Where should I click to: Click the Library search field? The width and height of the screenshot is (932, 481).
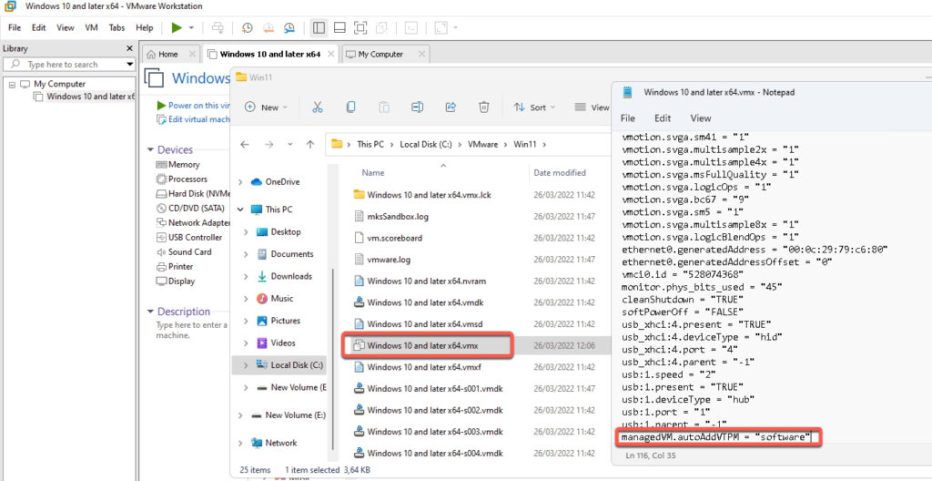(63, 64)
